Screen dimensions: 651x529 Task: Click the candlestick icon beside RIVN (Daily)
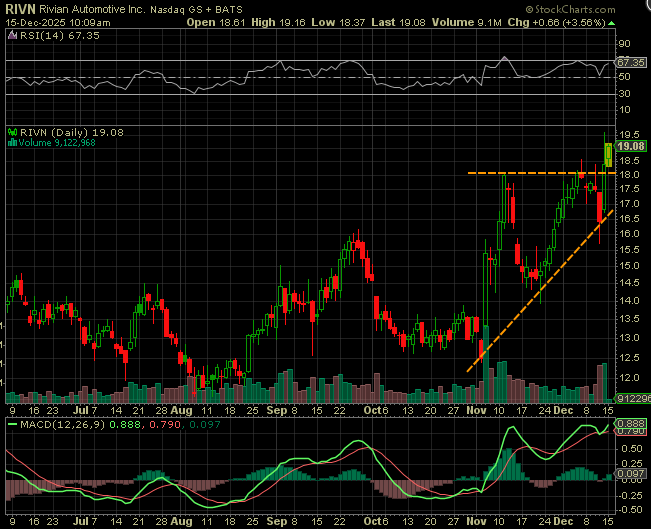(x=13, y=133)
